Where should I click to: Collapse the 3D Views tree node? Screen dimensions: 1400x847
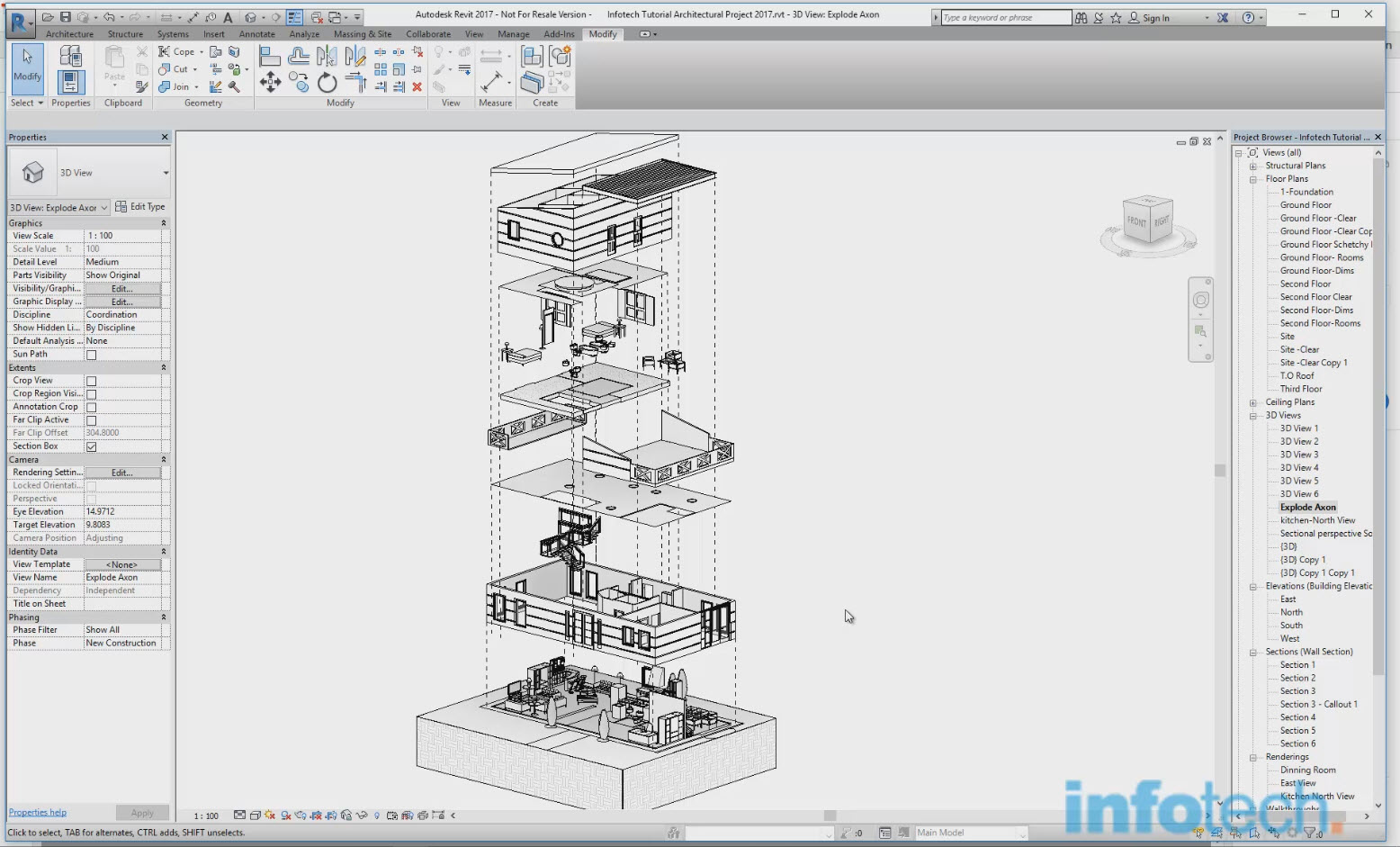[1252, 416]
